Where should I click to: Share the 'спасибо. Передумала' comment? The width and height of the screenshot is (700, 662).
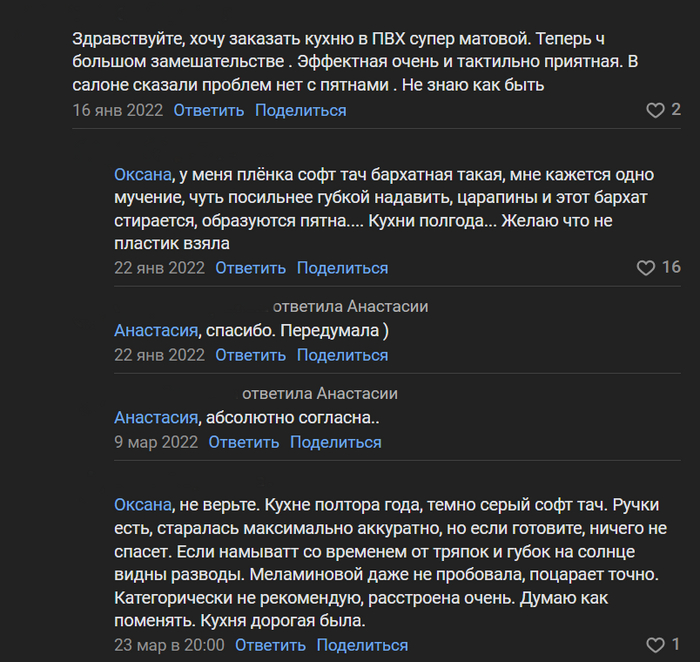pos(342,355)
